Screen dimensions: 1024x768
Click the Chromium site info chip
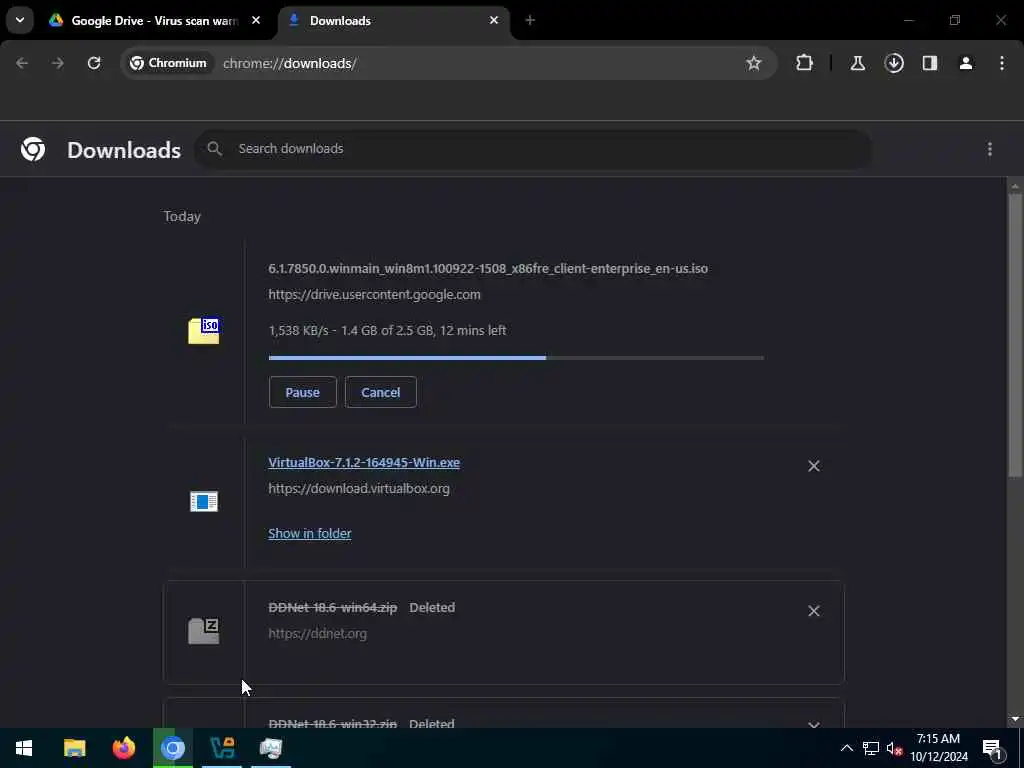[x=168, y=63]
